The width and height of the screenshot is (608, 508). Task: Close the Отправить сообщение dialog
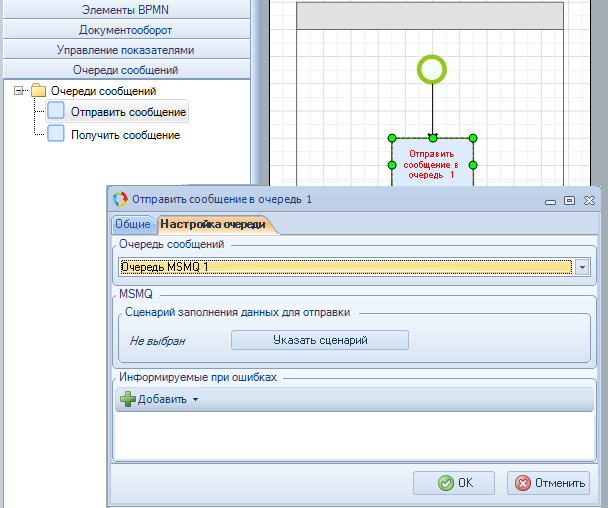[x=589, y=200]
